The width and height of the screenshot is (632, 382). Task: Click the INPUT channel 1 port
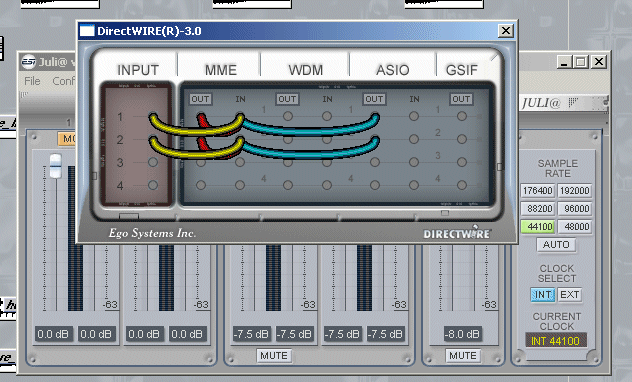pos(153,117)
